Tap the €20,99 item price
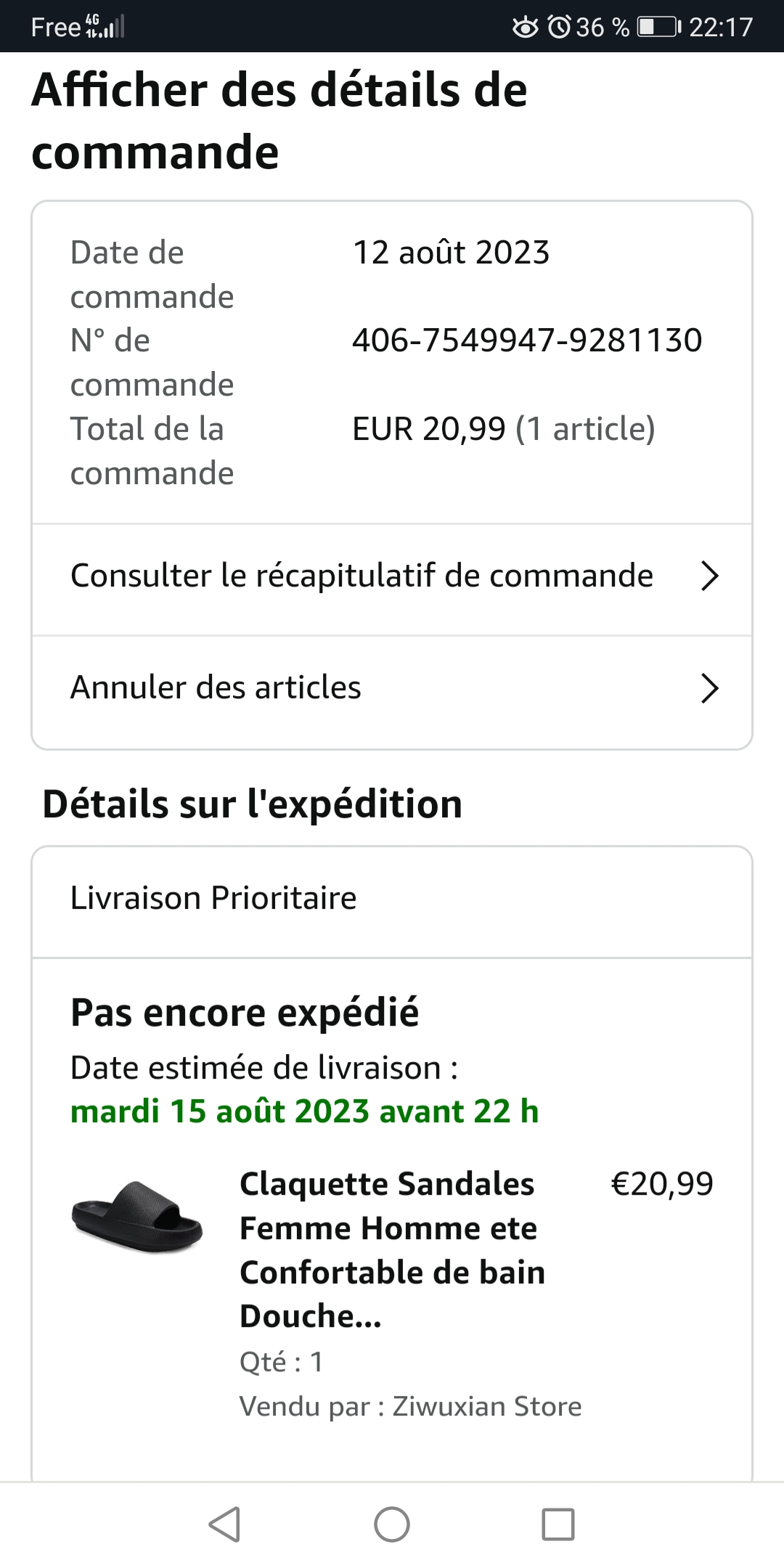Viewport: 784px width, 1568px height. [x=662, y=1184]
